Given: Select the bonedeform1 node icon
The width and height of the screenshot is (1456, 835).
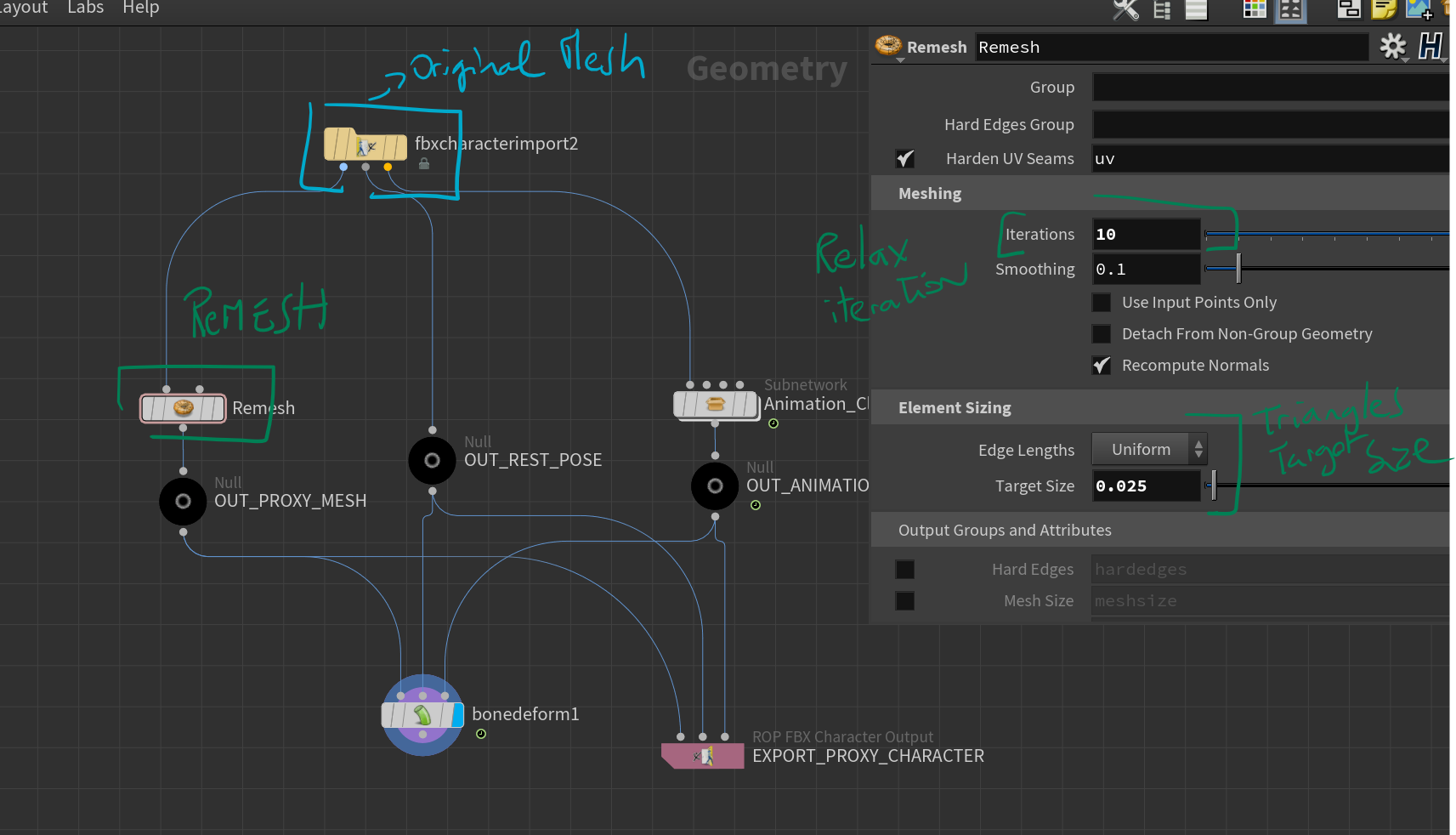Looking at the screenshot, I should pyautogui.click(x=422, y=714).
